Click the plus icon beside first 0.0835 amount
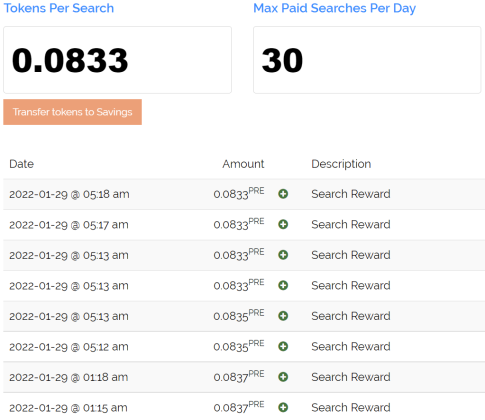This screenshot has width=485, height=420. pos(283,316)
